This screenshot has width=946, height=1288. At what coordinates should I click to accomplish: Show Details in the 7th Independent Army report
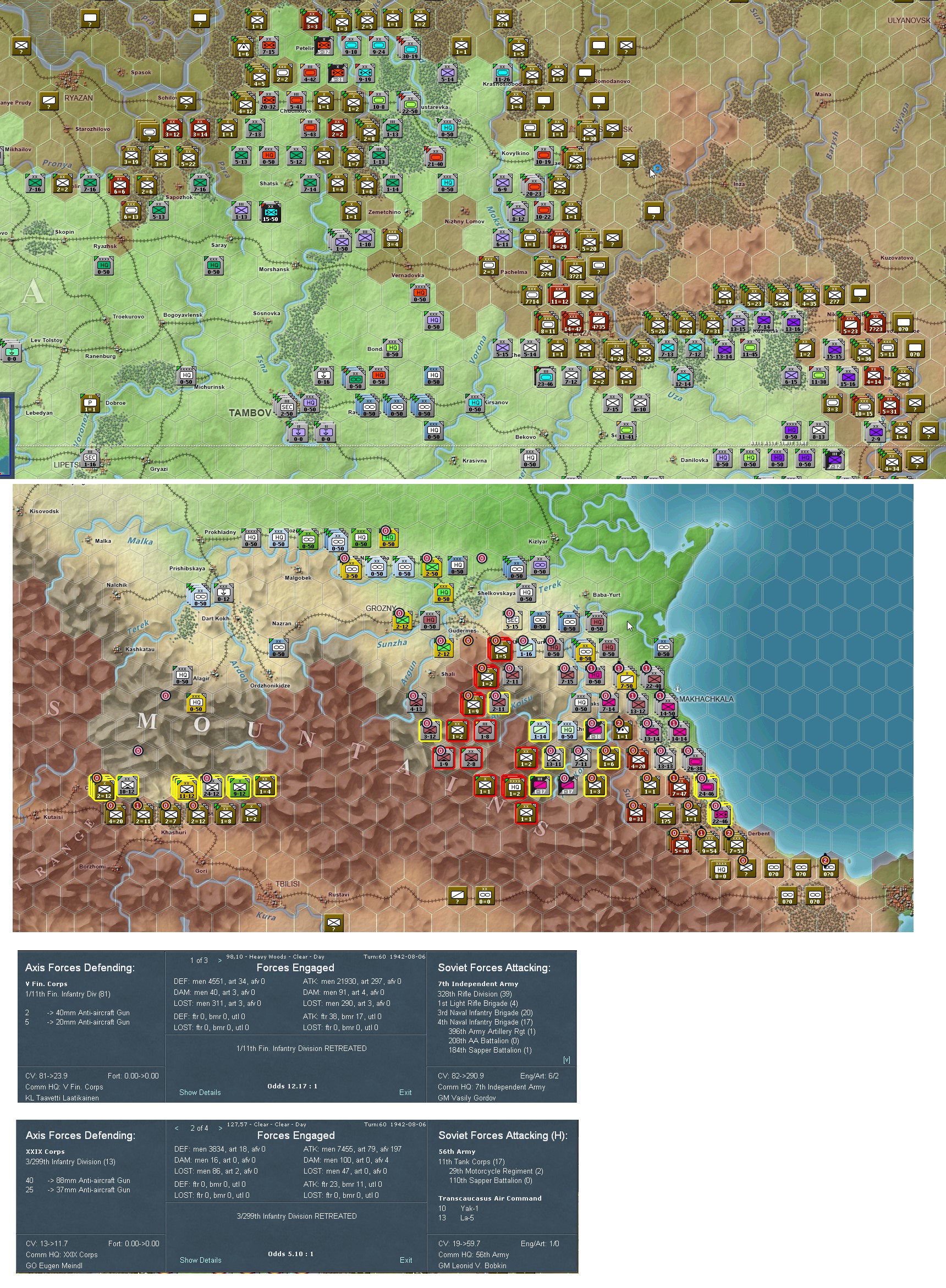(200, 1092)
